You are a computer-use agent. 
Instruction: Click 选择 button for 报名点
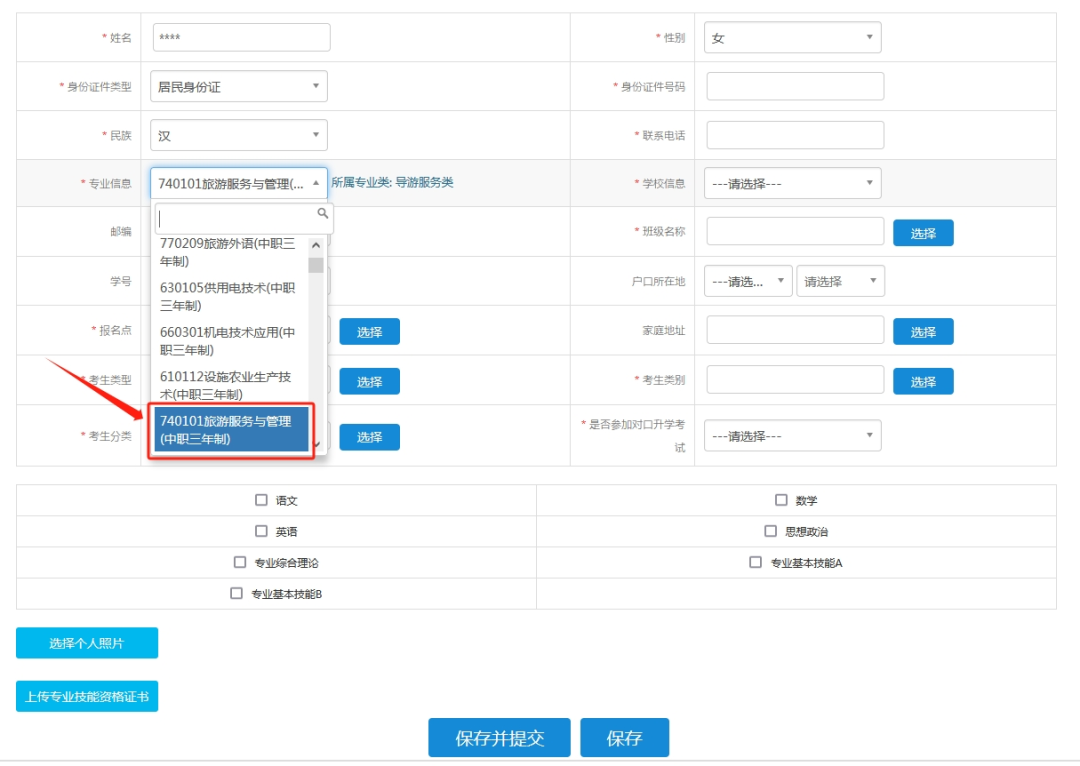(369, 331)
